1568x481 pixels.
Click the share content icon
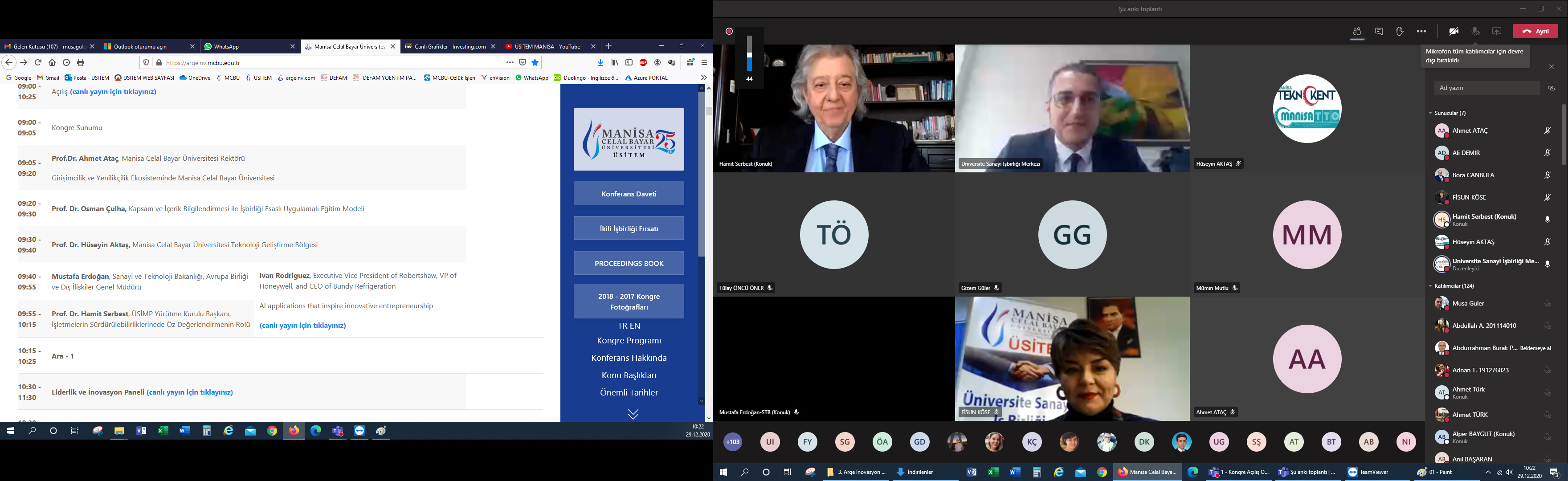[1496, 32]
